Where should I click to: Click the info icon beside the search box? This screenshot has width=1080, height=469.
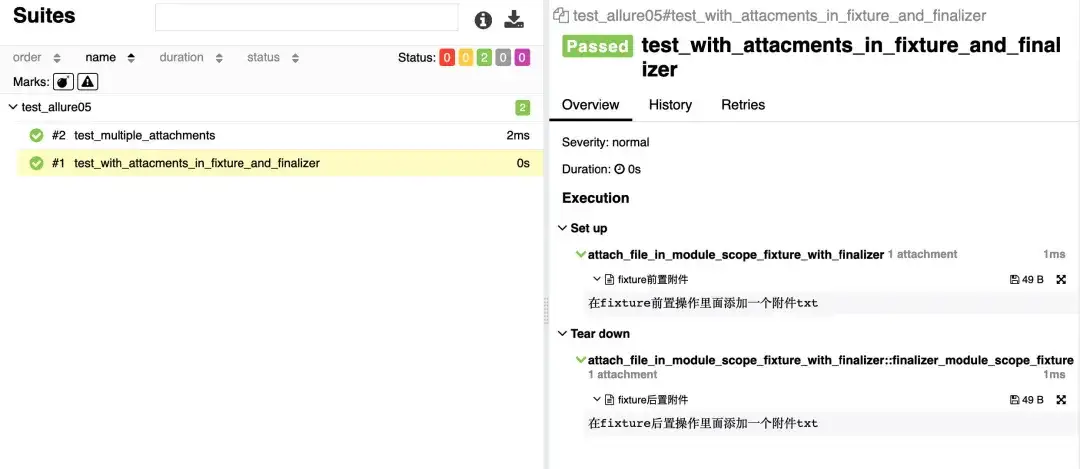[483, 19]
